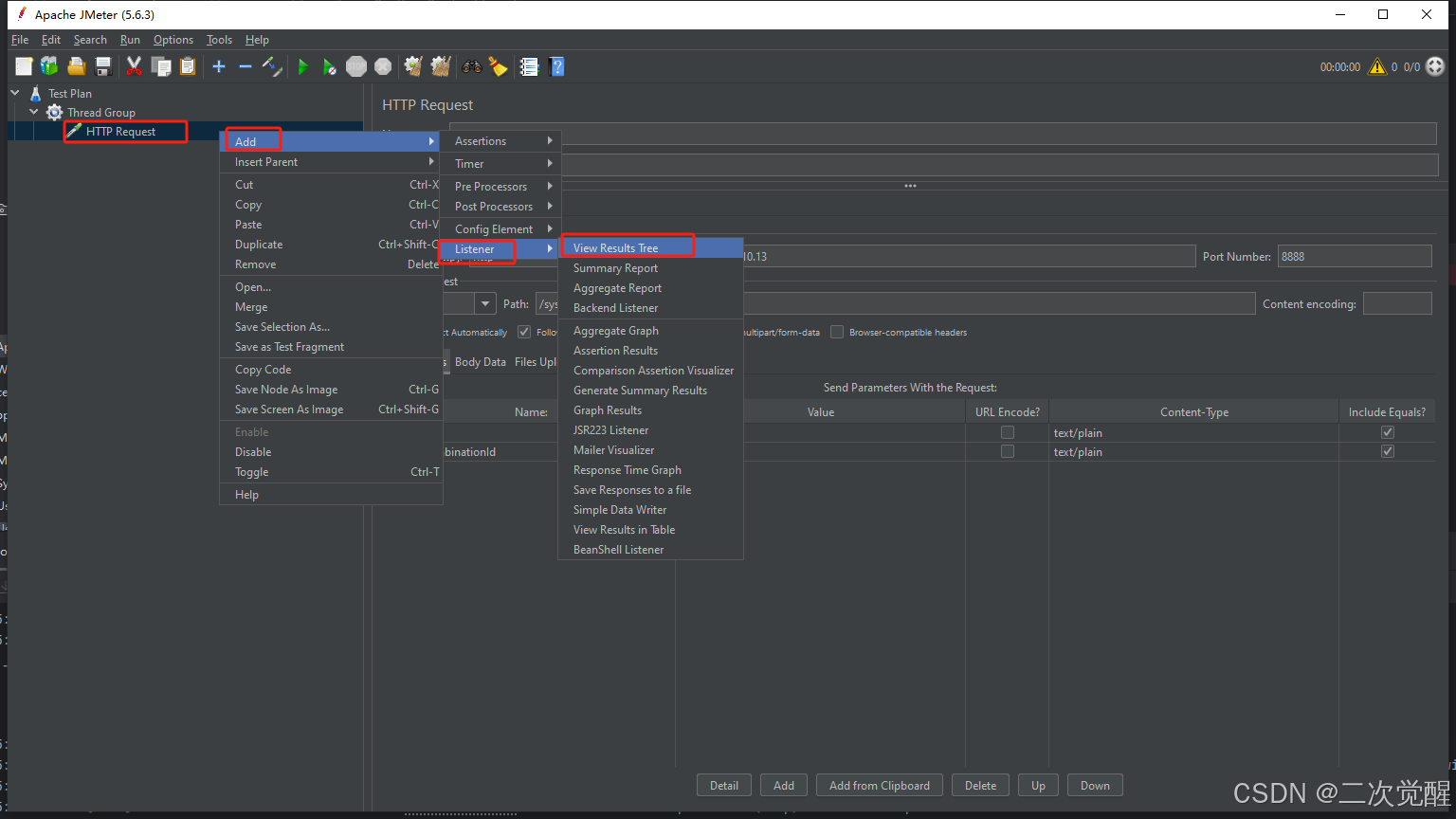Open the Run menu in menu bar
This screenshot has height=819, width=1456.
coord(130,40)
